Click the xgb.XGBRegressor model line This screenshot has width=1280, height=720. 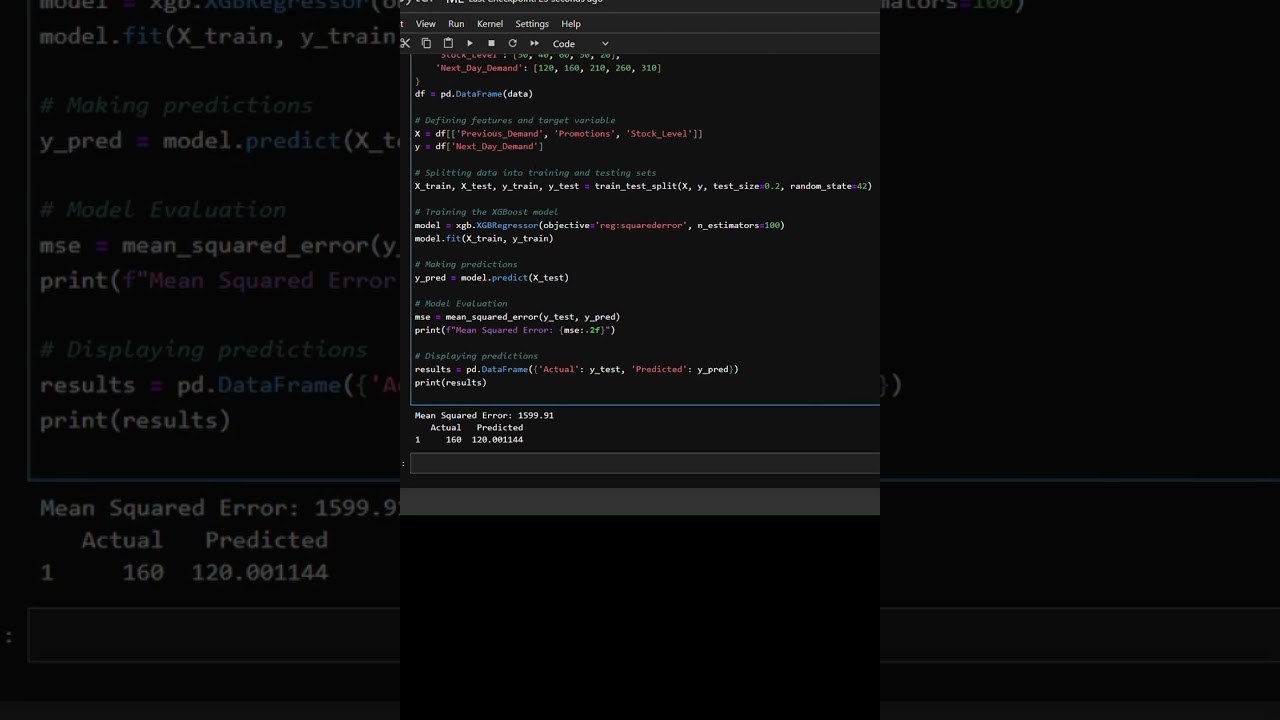[x=600, y=225]
